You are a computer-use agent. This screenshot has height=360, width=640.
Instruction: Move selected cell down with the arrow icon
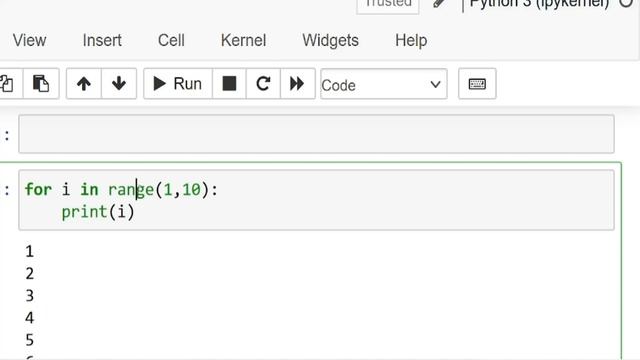pos(119,84)
